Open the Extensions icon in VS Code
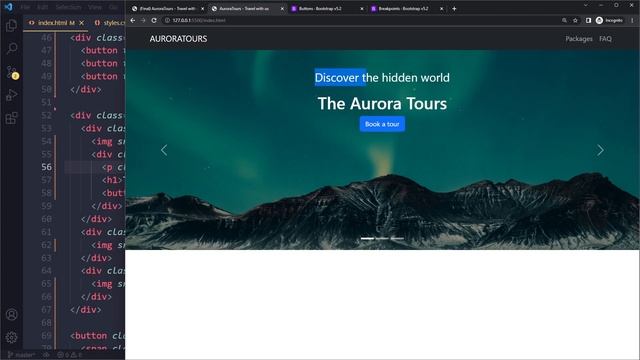Screen dimensions: 640x360 [x=11, y=118]
